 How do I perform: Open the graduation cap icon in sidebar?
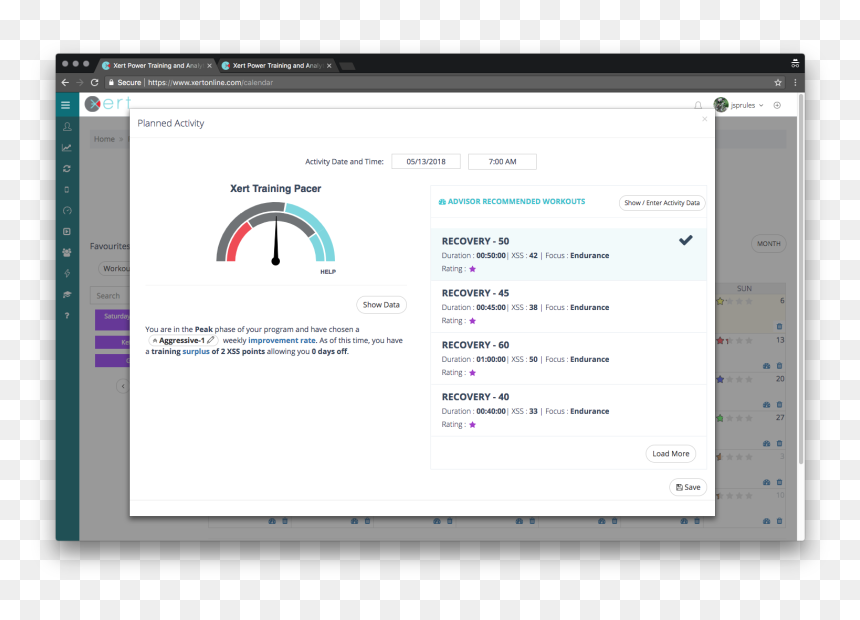point(67,295)
